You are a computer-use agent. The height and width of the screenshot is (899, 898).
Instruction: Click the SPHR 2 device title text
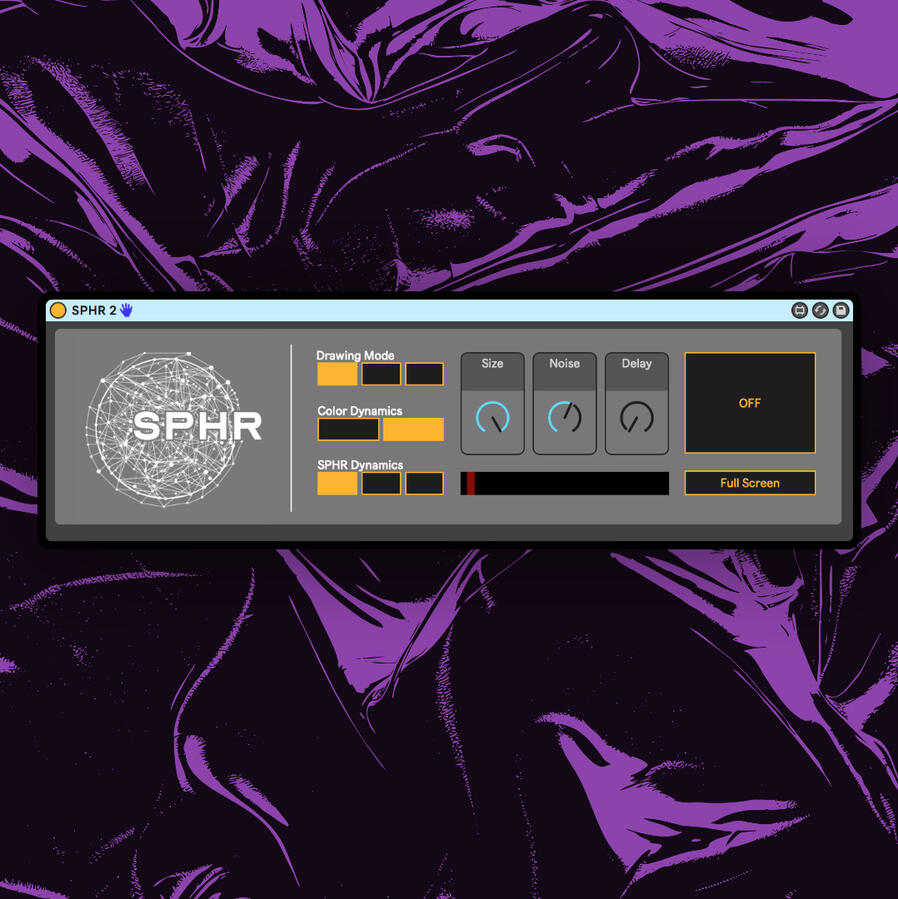click(x=94, y=310)
